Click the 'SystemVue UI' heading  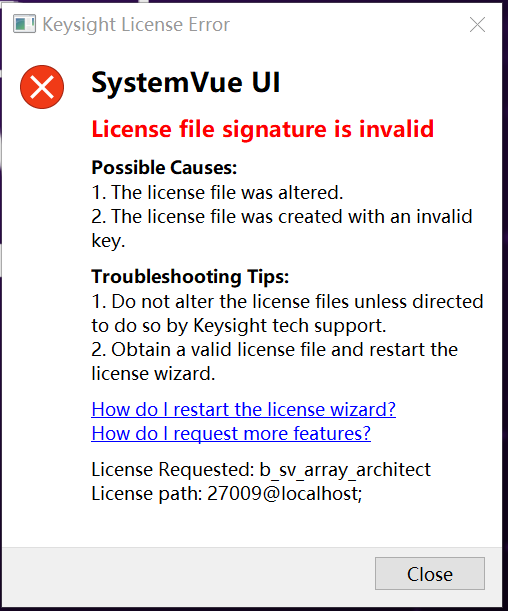click(185, 82)
